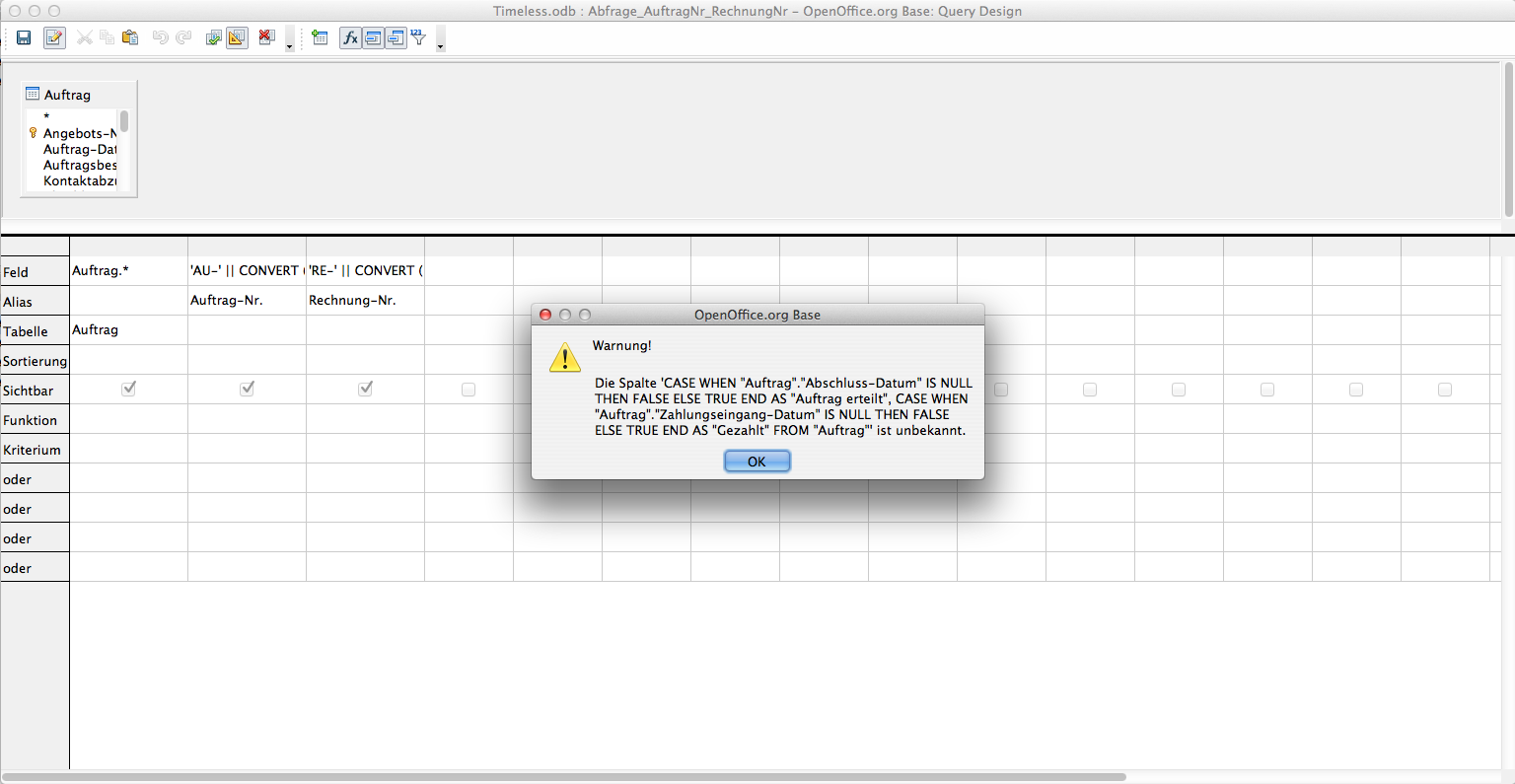Click the Clear Query icon
The width and height of the screenshot is (1515, 784).
click(x=265, y=38)
